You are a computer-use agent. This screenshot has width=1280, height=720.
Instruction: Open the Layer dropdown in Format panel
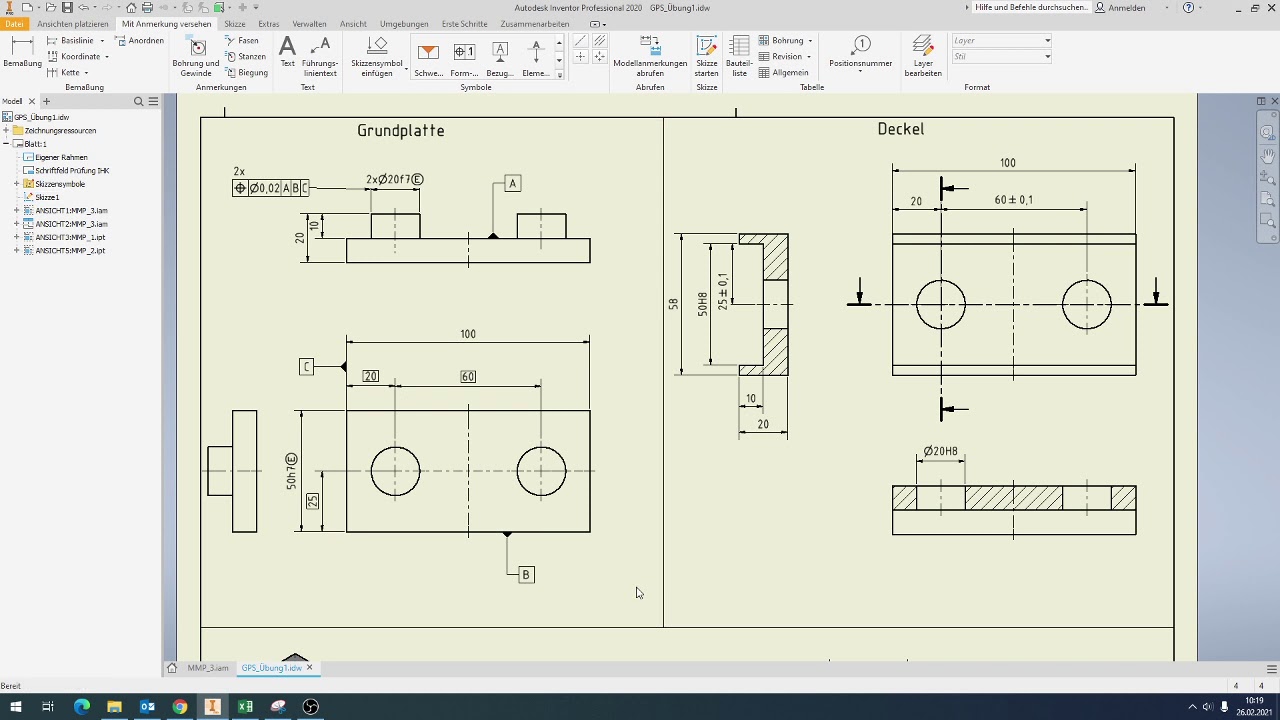click(x=1001, y=41)
